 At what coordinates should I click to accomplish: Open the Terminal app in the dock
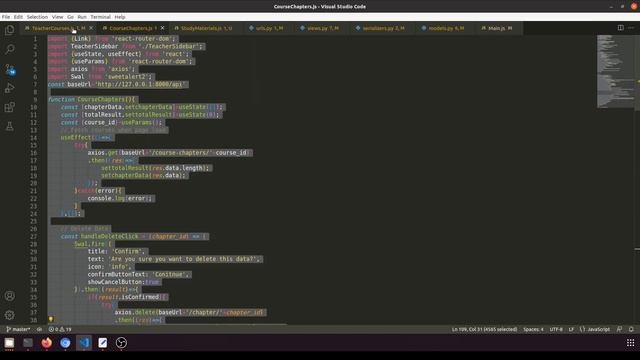[x=28, y=343]
